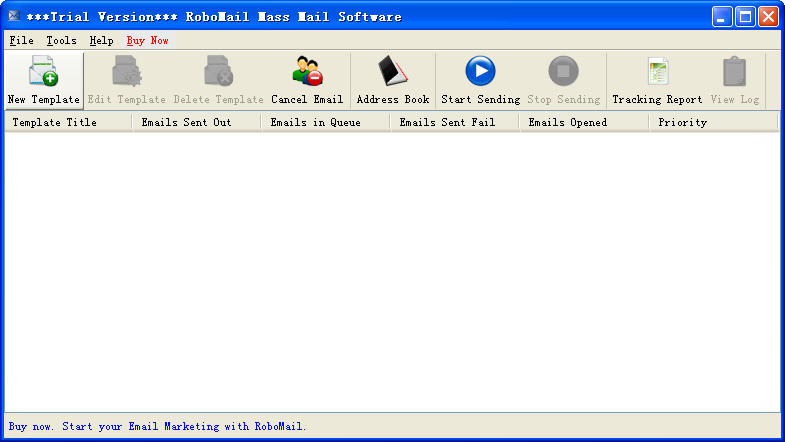Viewport: 785px width, 442px height.
Task: Start Sending emails with play button
Action: pos(480,81)
